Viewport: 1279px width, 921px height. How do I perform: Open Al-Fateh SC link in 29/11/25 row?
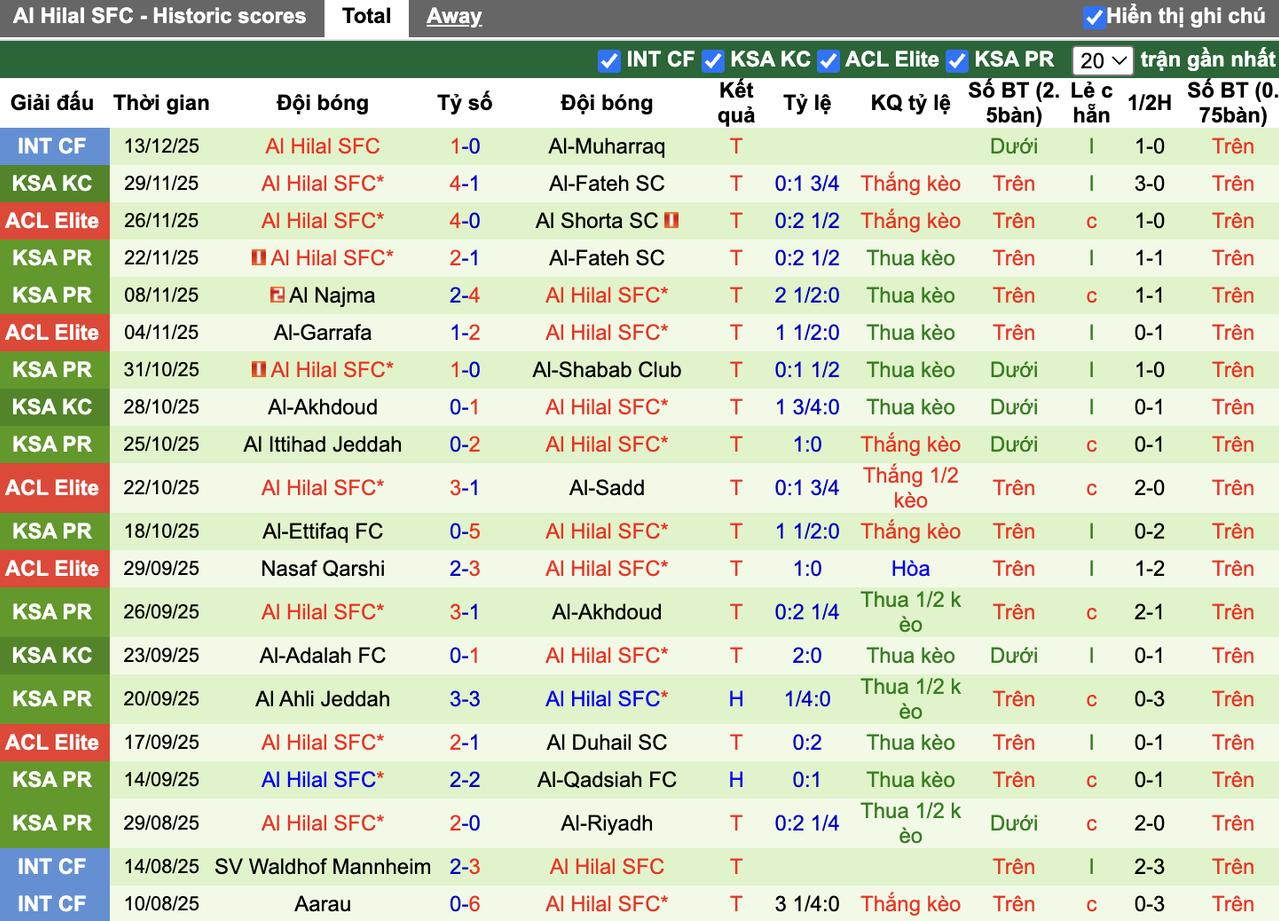pos(606,183)
